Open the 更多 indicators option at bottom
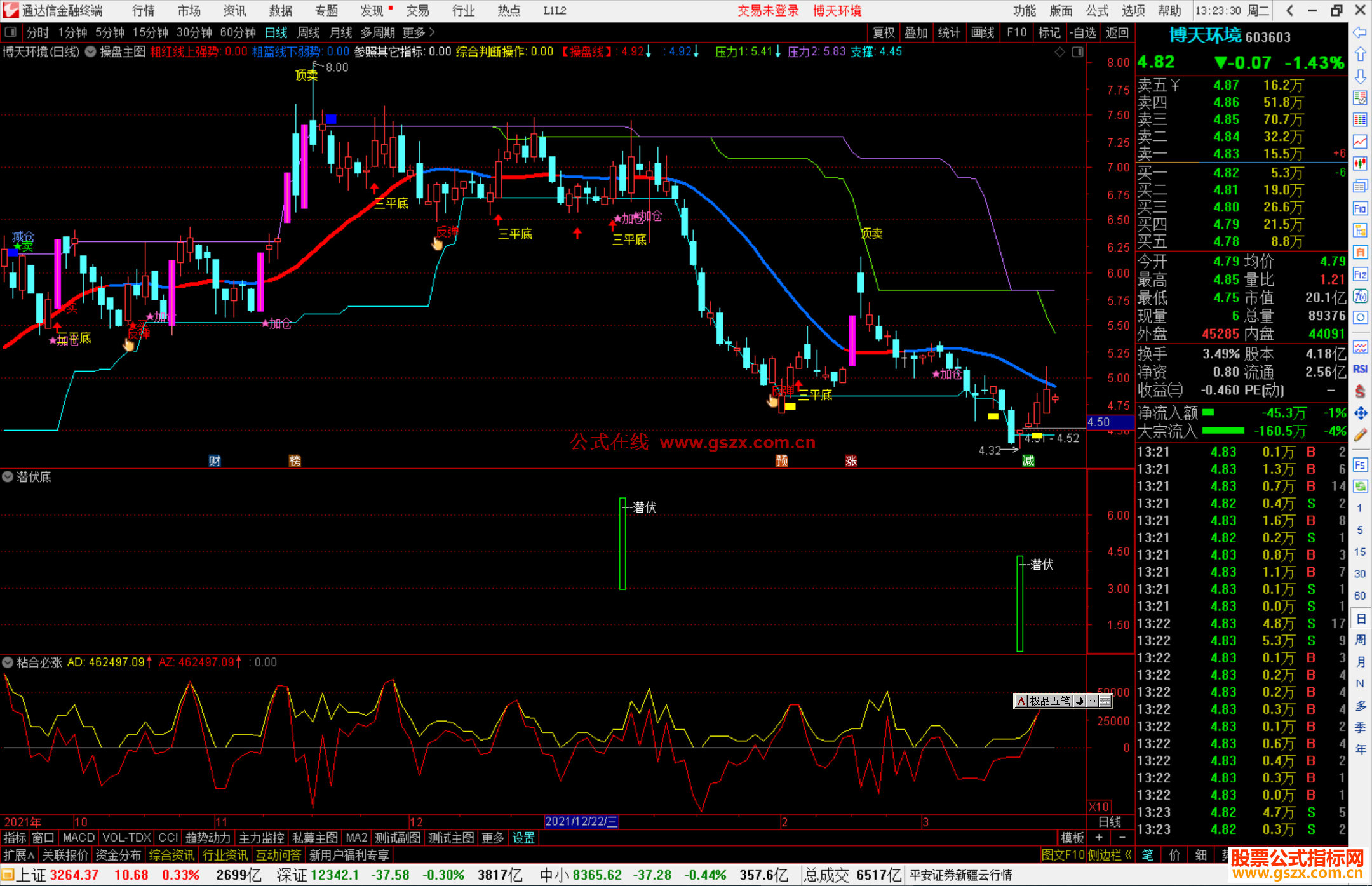Screen dimensions: 1372x886 [x=493, y=838]
